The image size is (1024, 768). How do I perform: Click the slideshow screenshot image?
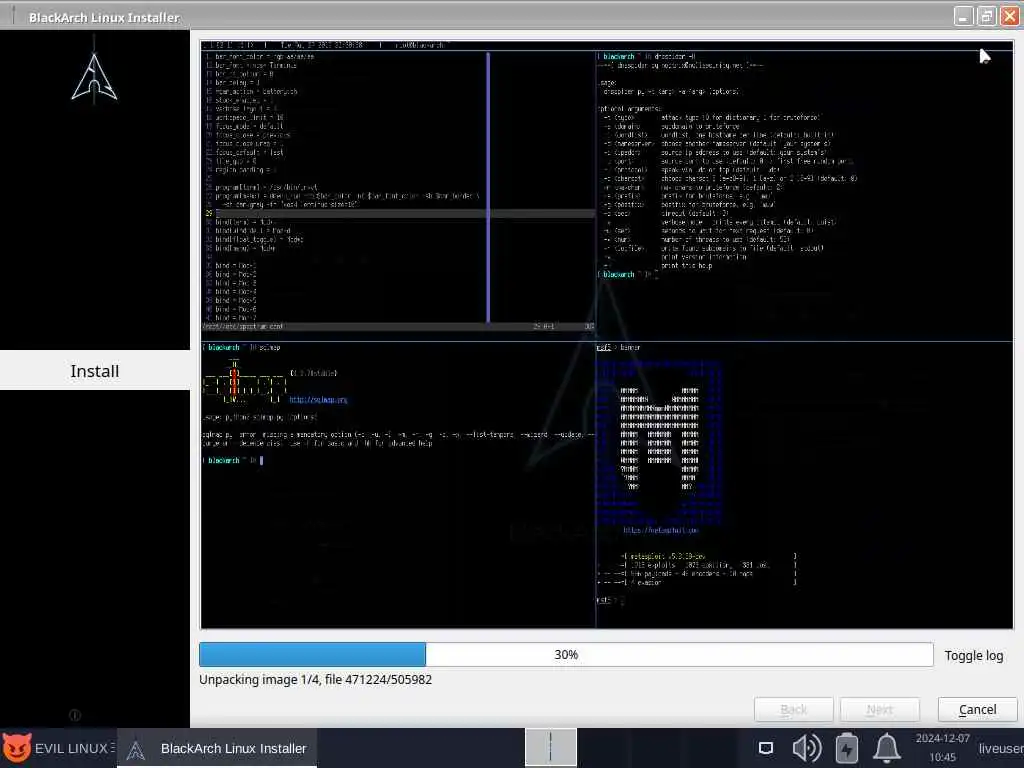pyautogui.click(x=607, y=334)
